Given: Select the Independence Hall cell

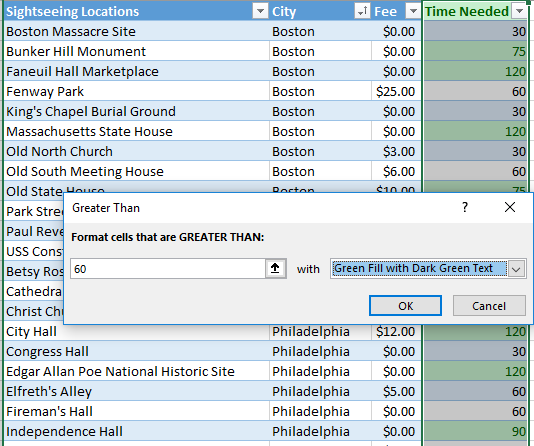Looking at the screenshot, I should (137, 431).
